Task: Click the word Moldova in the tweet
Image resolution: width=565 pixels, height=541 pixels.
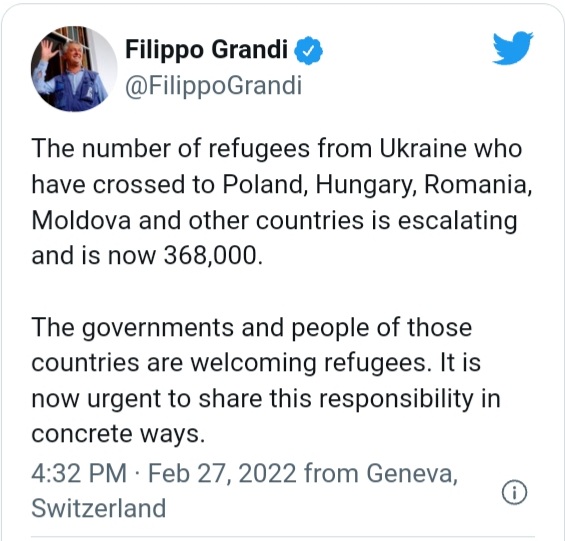Action: [81, 220]
